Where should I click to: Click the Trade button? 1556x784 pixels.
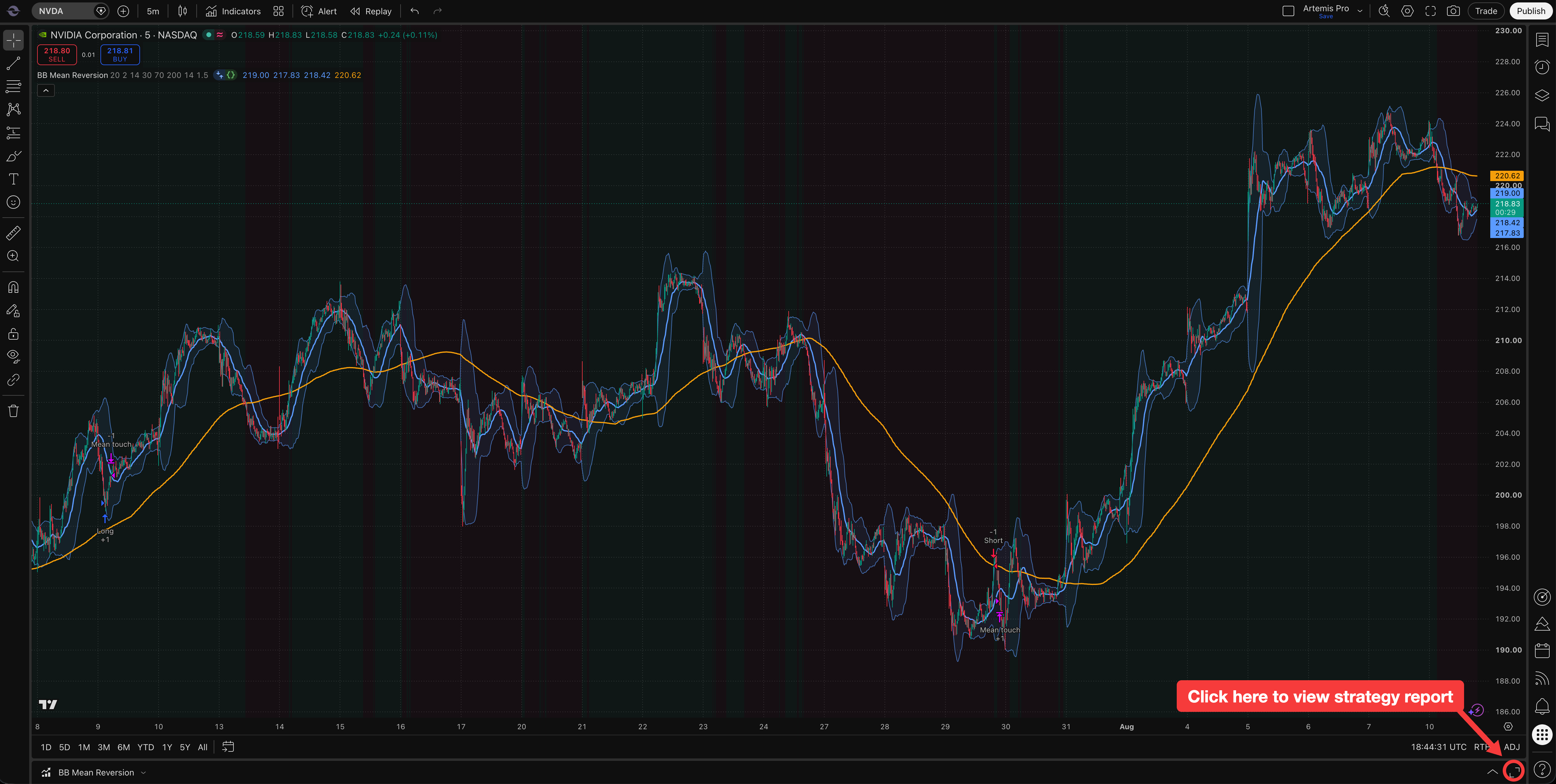pos(1486,11)
